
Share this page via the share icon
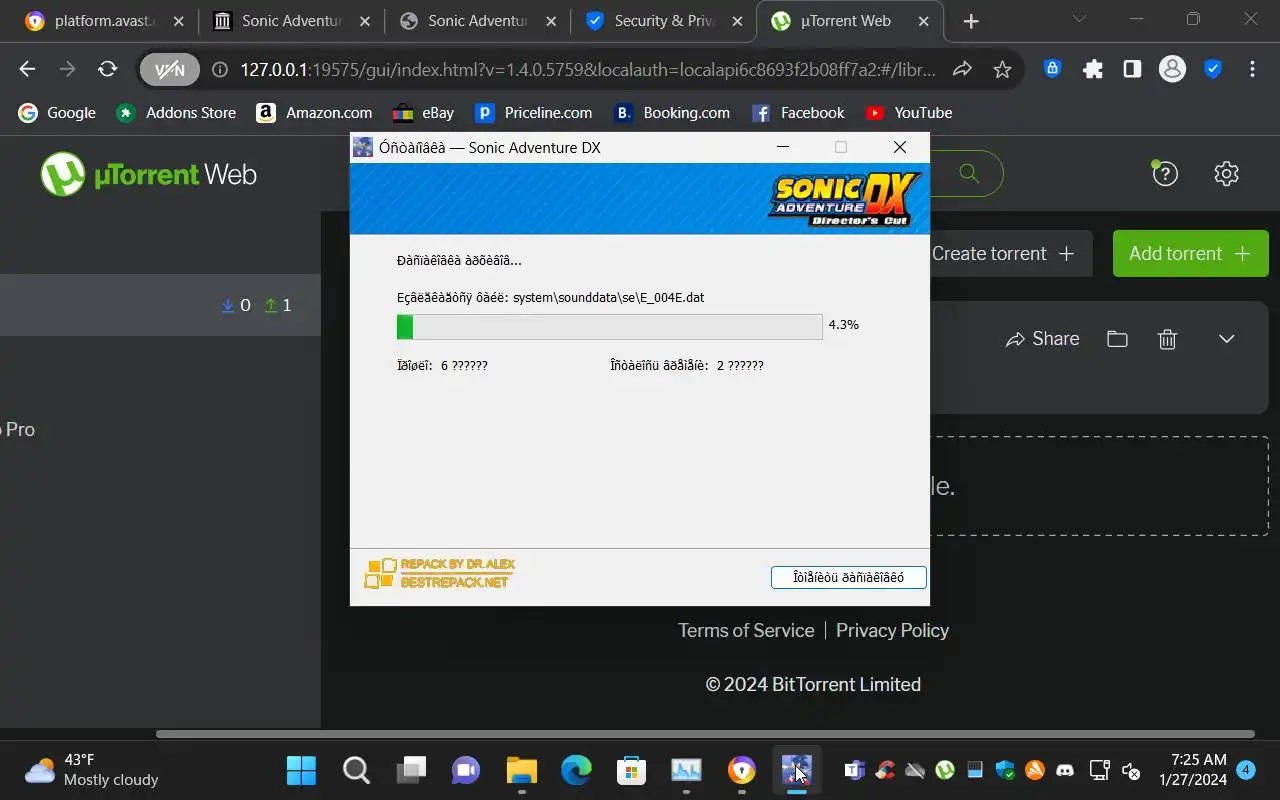[962, 69]
